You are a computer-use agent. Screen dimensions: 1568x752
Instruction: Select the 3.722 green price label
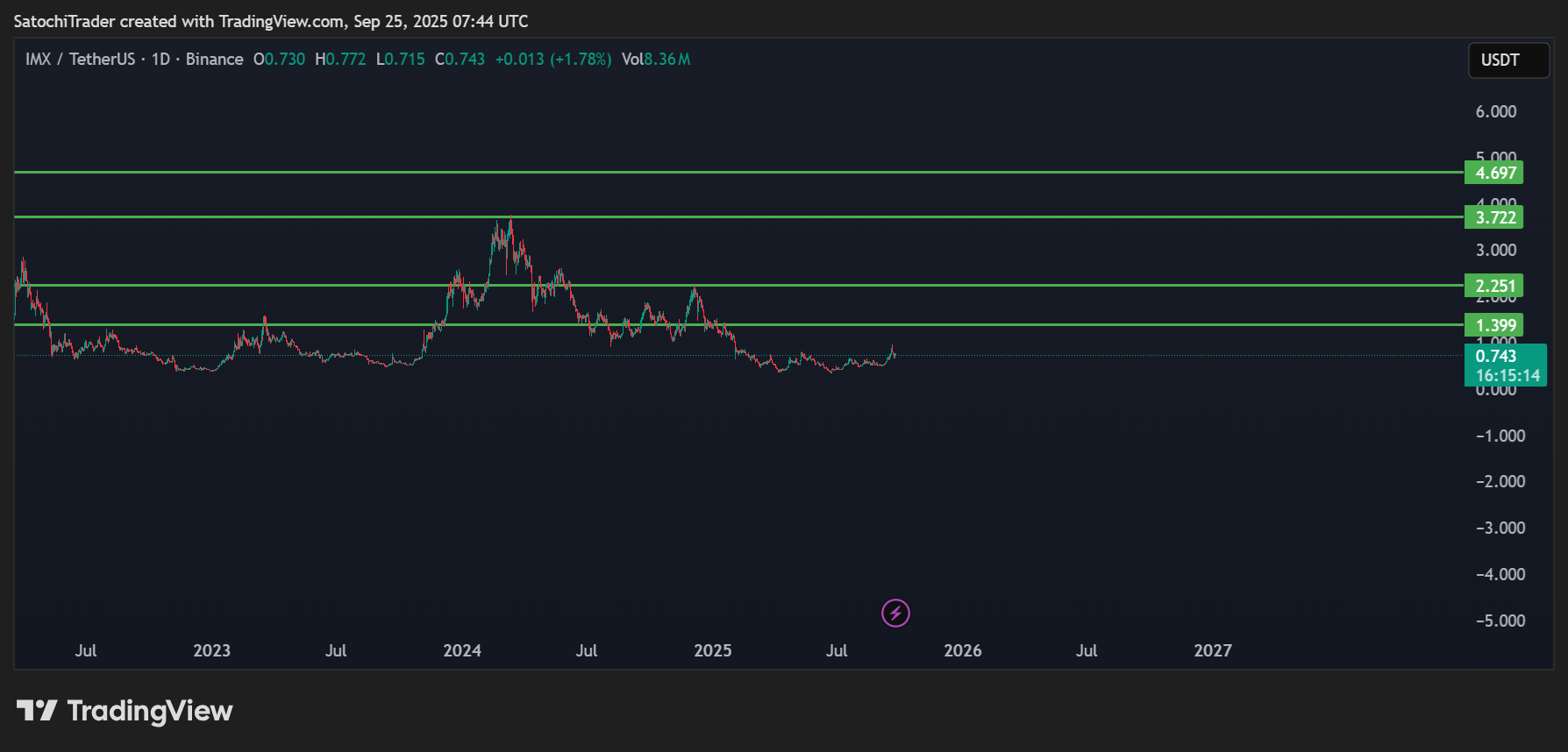point(1494,217)
